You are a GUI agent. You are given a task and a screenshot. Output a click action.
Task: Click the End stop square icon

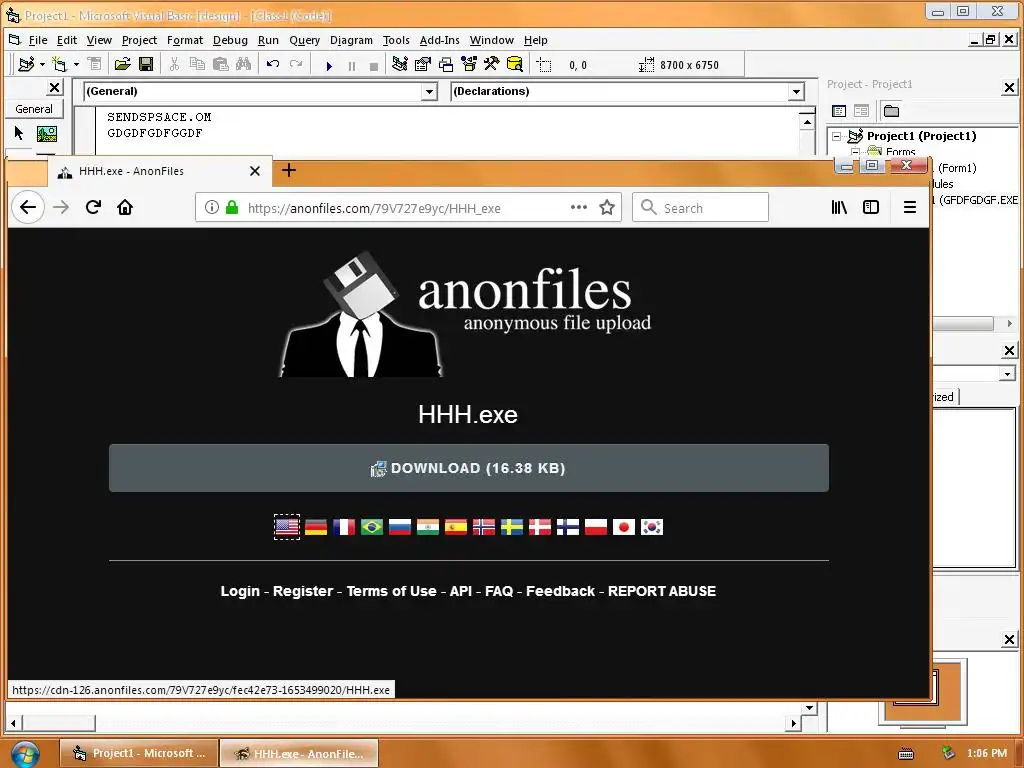pos(374,66)
